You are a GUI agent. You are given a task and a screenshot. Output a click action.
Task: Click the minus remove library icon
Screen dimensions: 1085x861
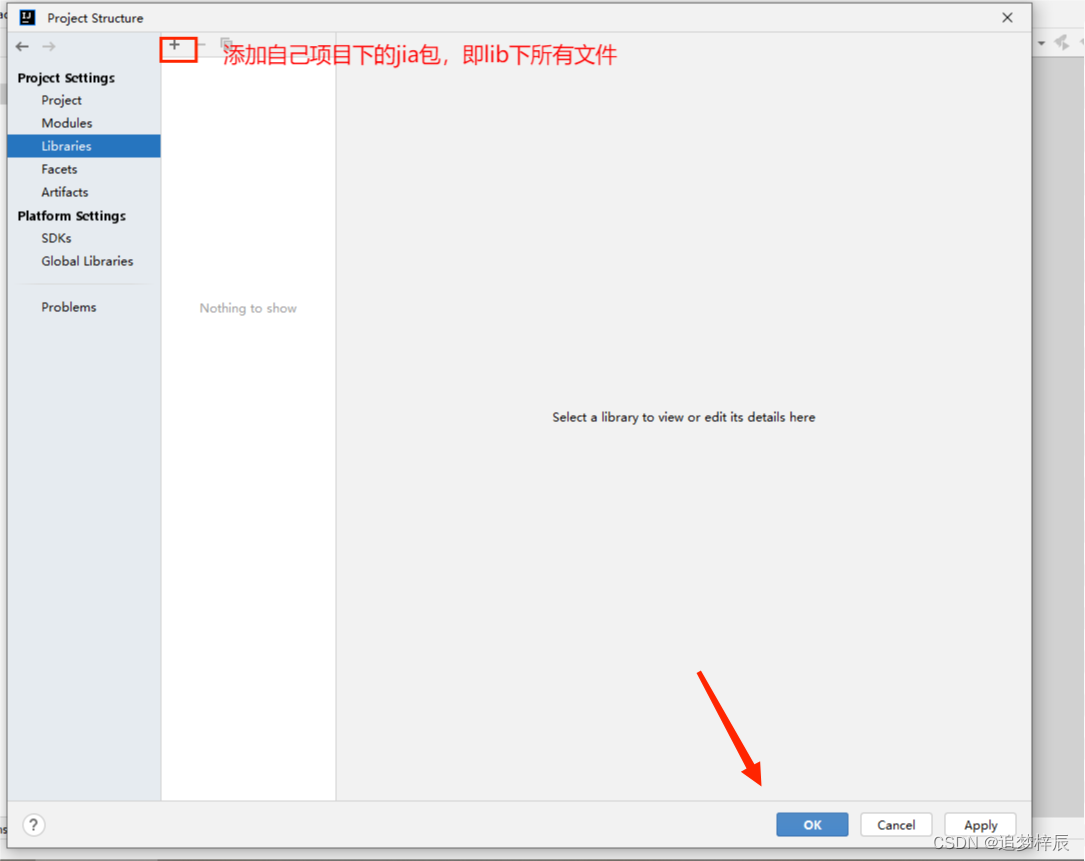tap(201, 45)
